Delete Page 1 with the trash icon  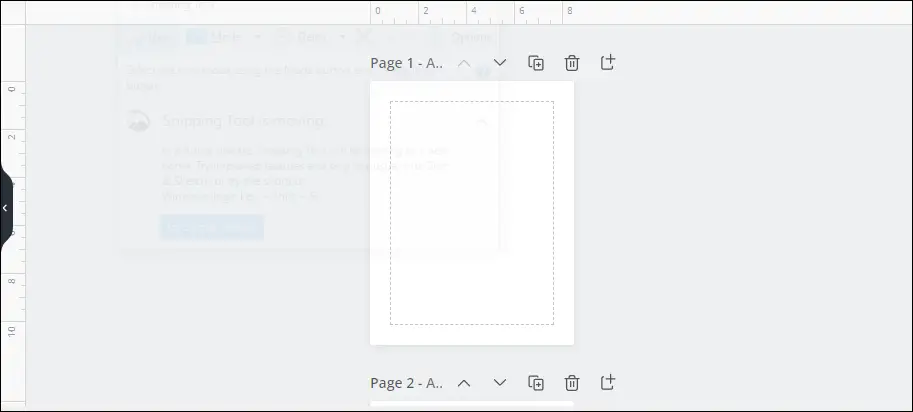click(x=572, y=63)
